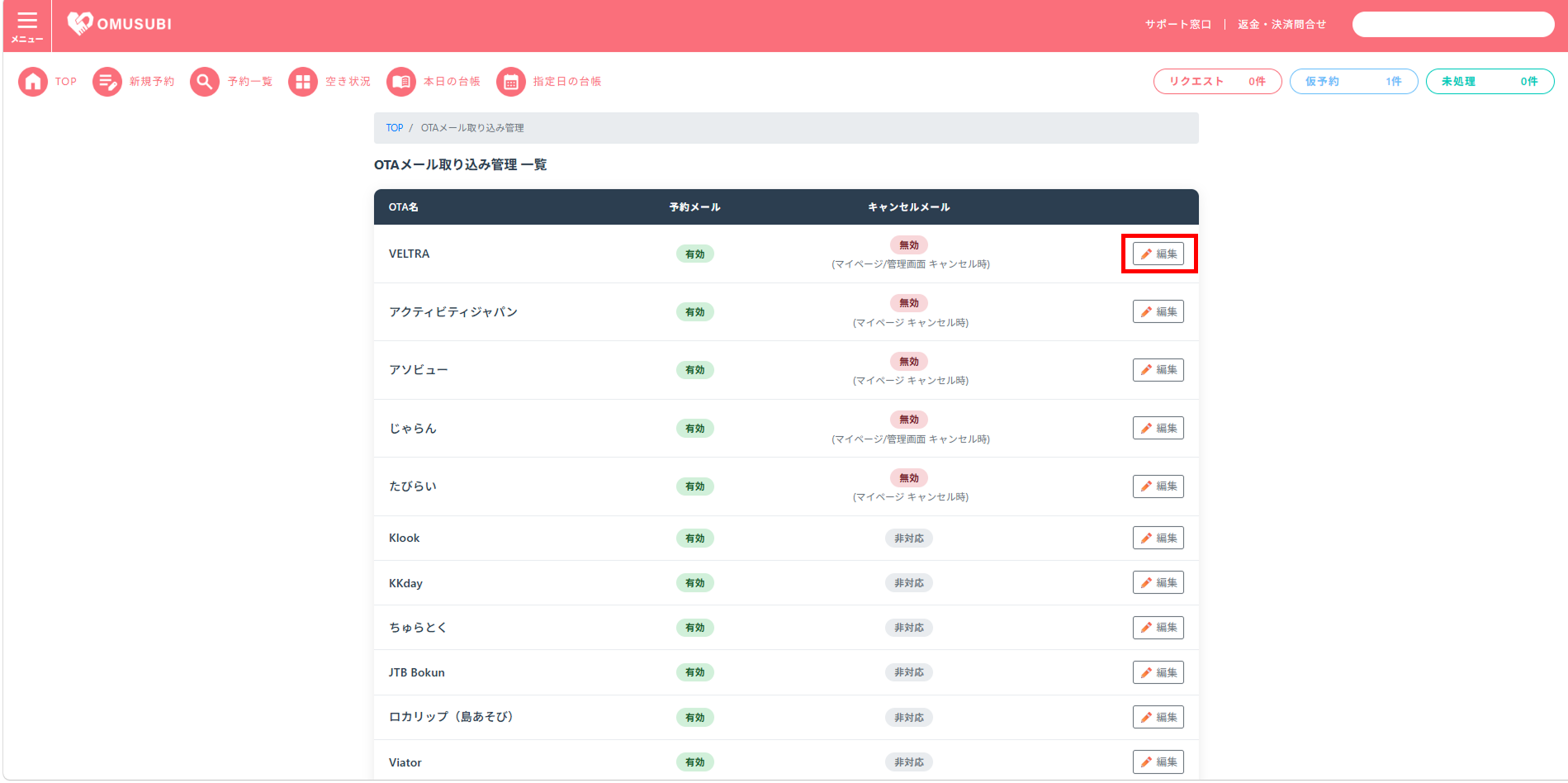This screenshot has height=783, width=1568.
Task: Open 本日の台帳 book icon
Action: point(401,82)
